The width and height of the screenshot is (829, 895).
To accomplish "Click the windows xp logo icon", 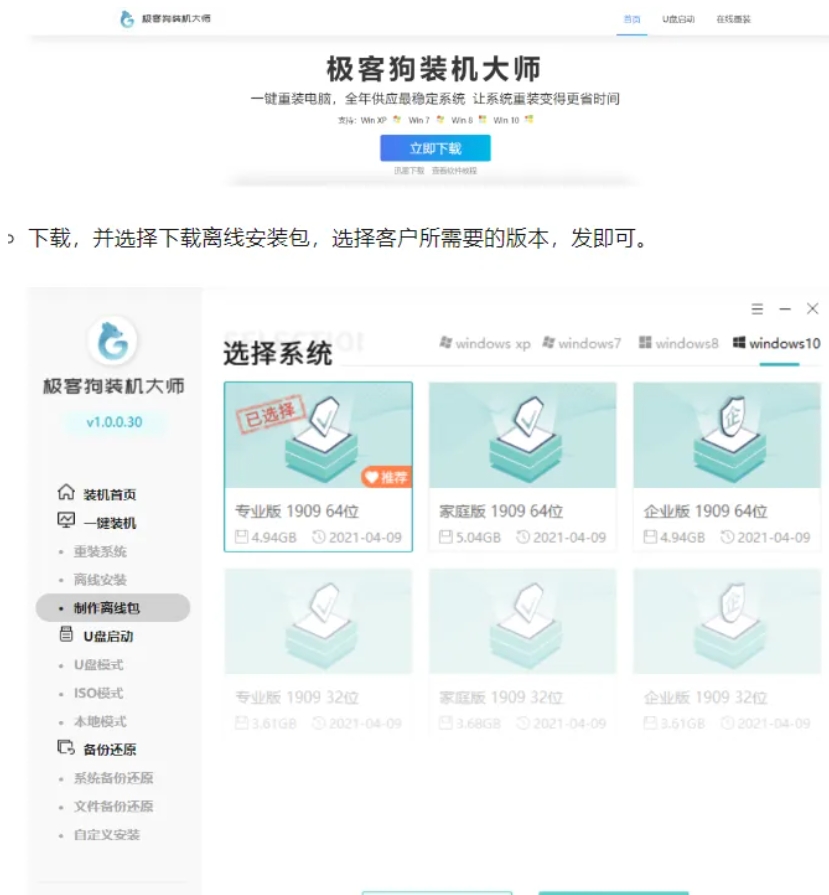I will [x=446, y=342].
